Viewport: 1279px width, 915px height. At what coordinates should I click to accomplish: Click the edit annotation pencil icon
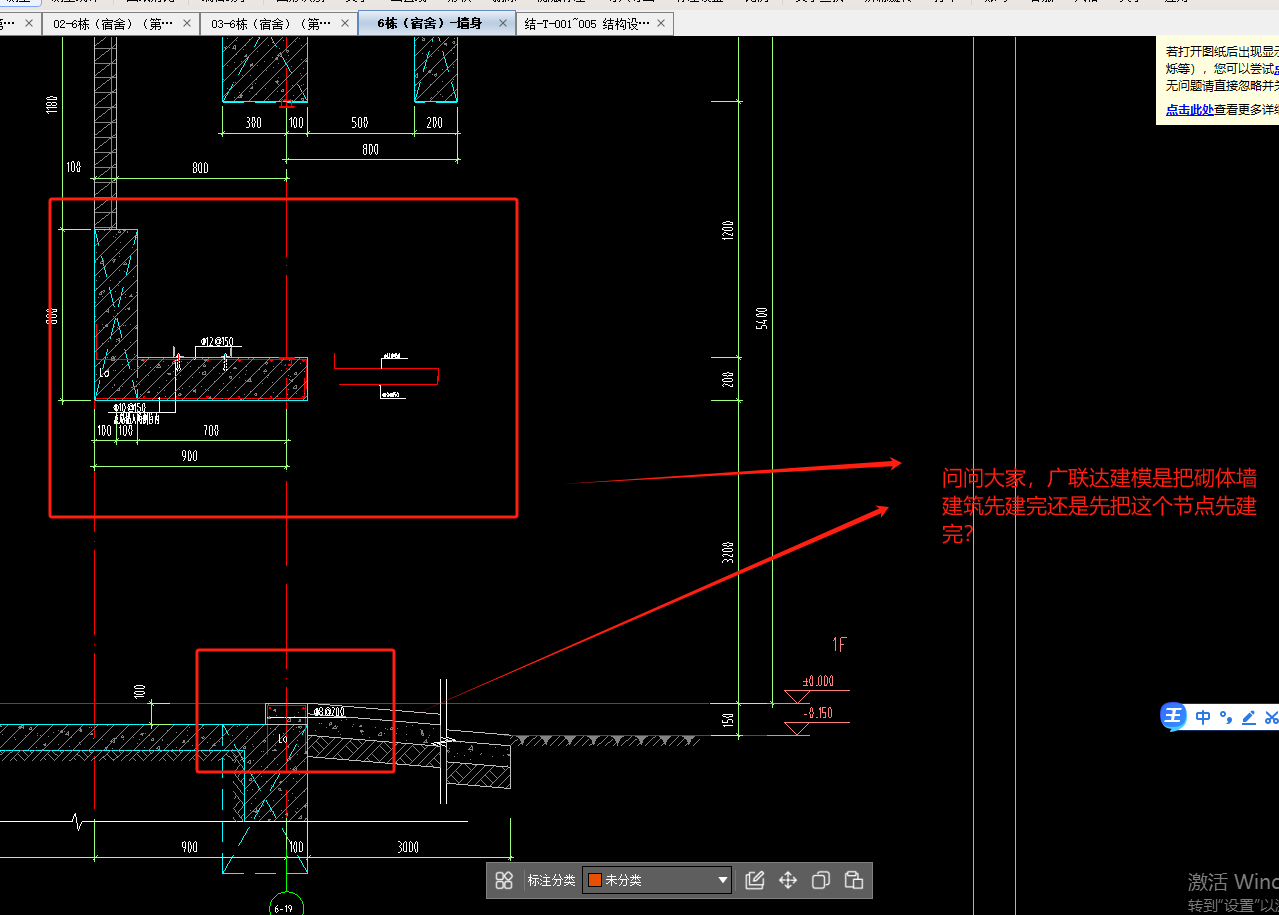click(x=755, y=880)
